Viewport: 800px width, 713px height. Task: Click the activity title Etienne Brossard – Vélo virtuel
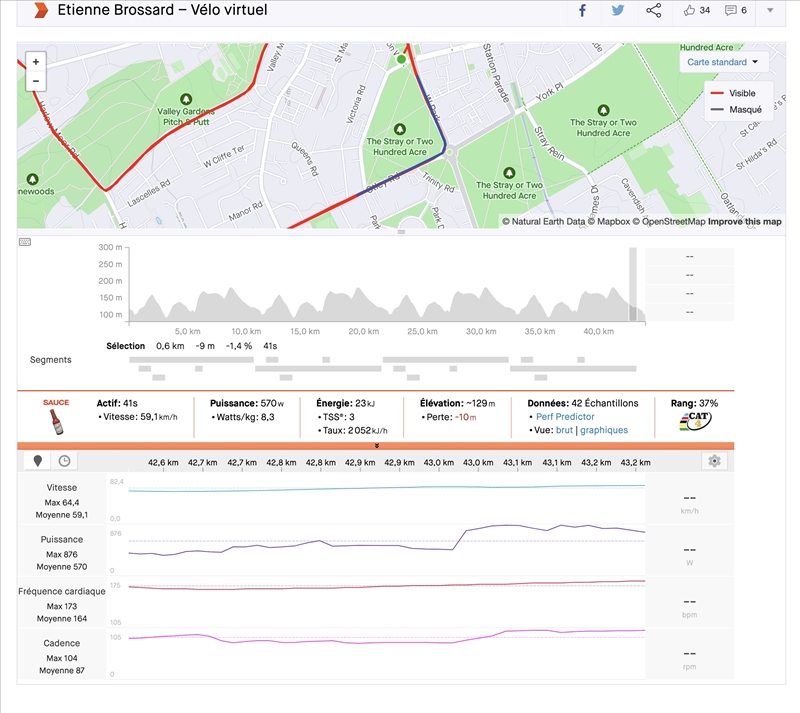162,10
